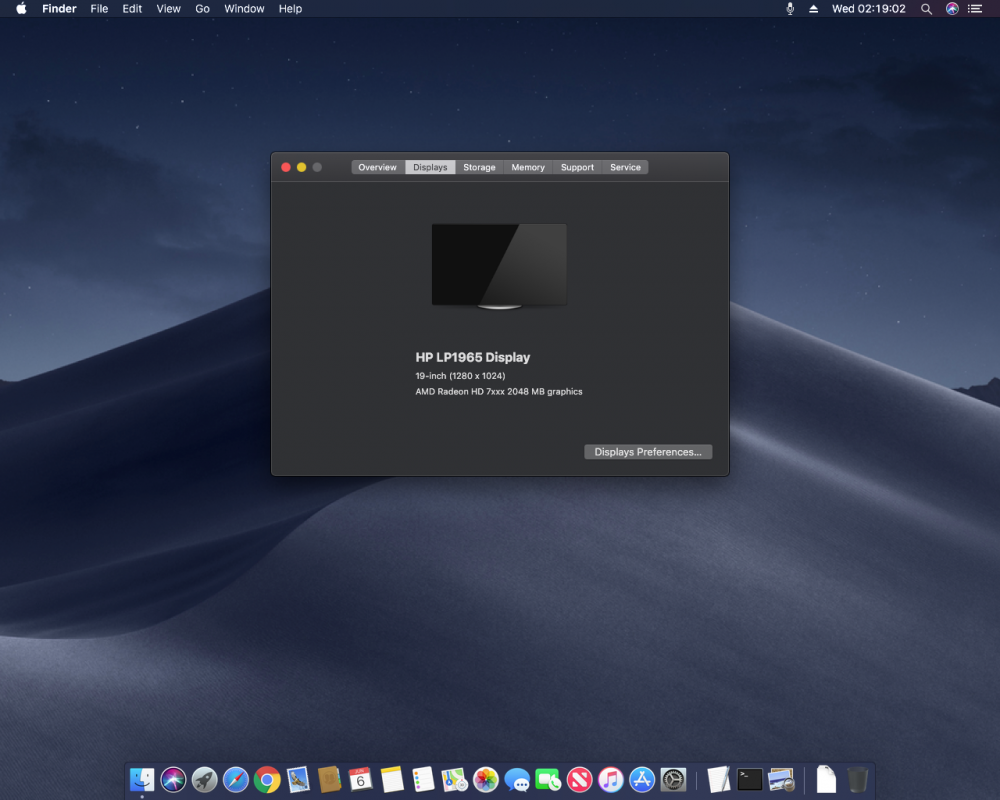This screenshot has height=800, width=1000.
Task: Open the Finder menu
Action: pos(59,9)
